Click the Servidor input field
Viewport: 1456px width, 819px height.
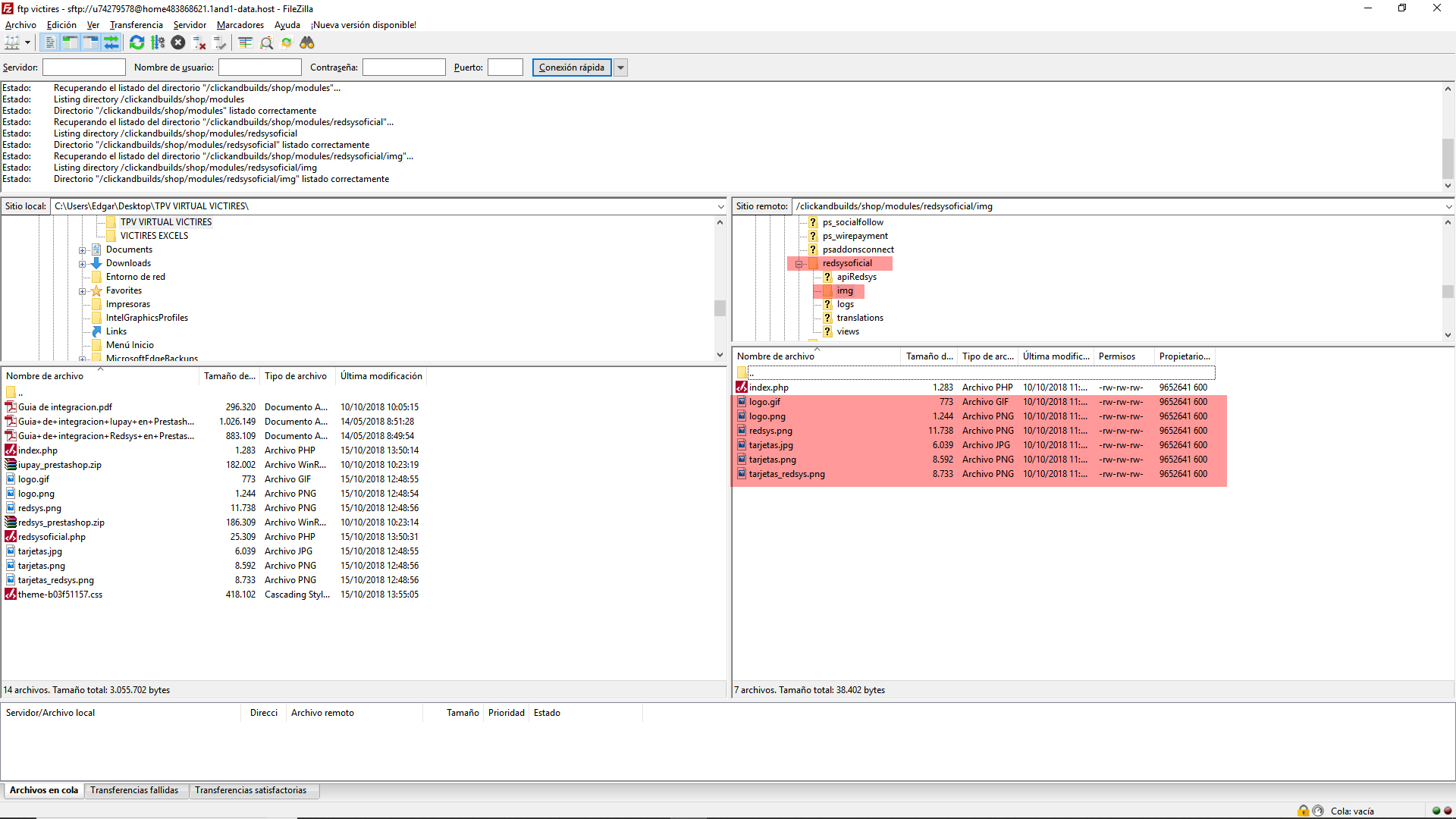click(x=83, y=67)
